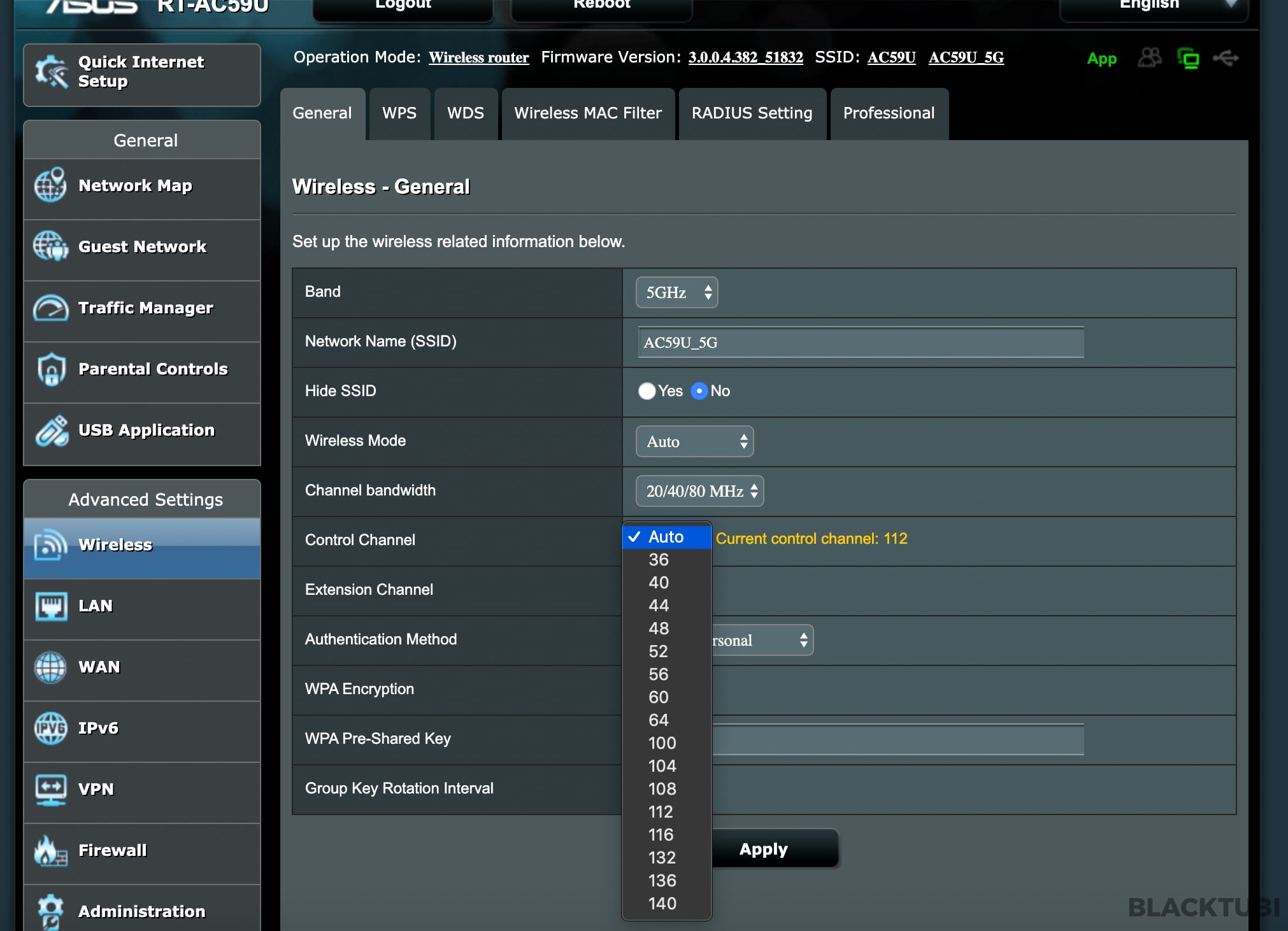Open LAN configuration panel
The width and height of the screenshot is (1288, 931).
[143, 606]
